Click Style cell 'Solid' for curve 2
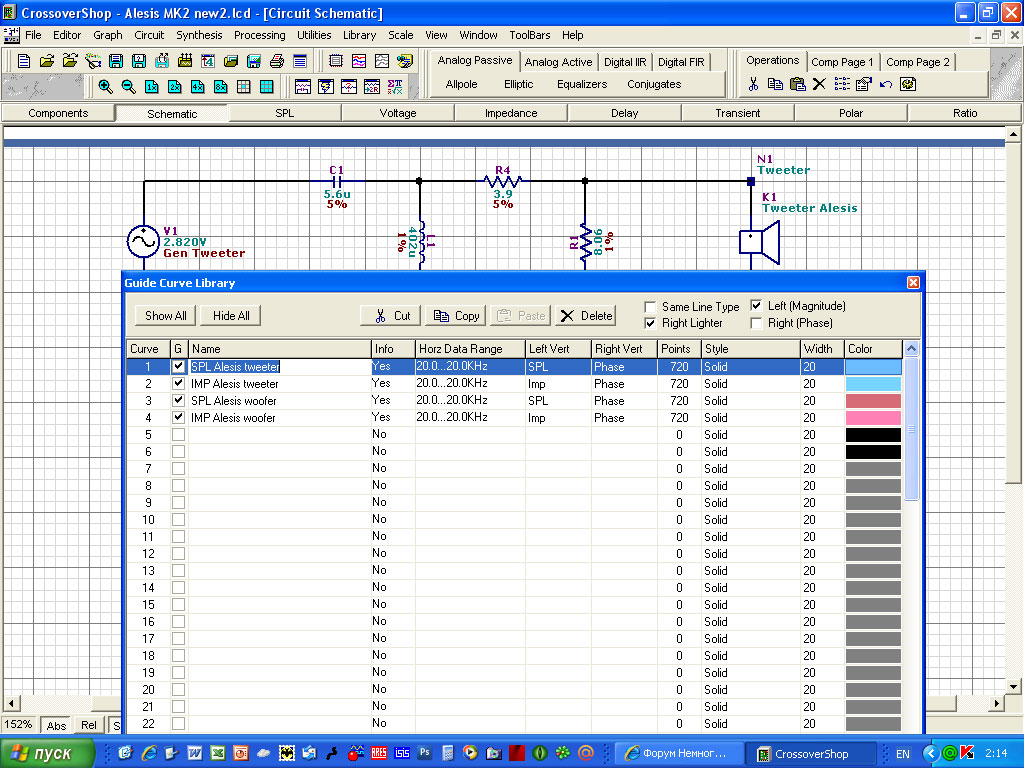The image size is (1024, 768). (x=751, y=383)
